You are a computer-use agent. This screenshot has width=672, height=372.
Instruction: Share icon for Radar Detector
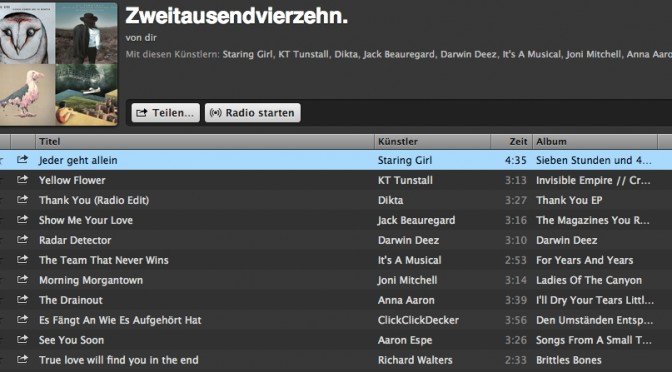point(22,240)
